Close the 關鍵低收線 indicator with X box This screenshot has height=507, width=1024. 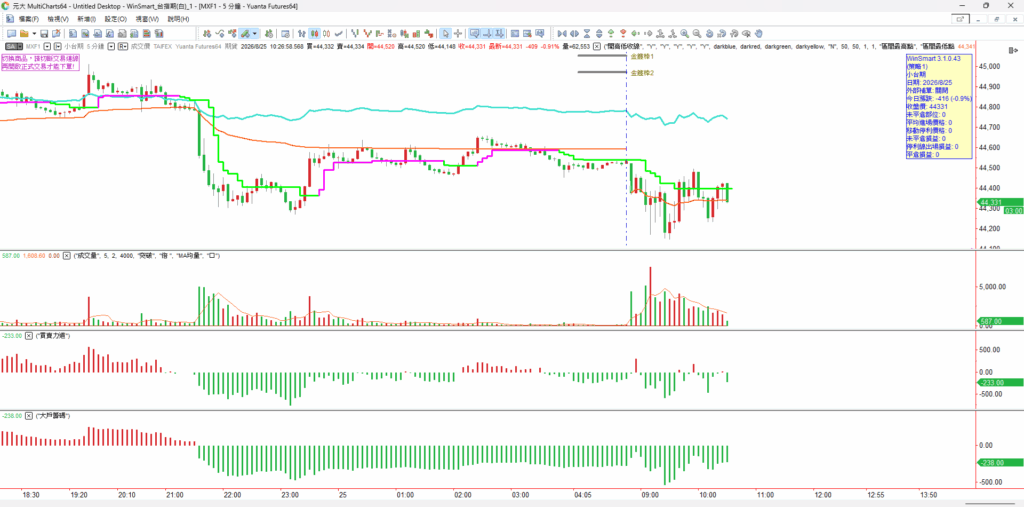pyautogui.click(x=596, y=46)
